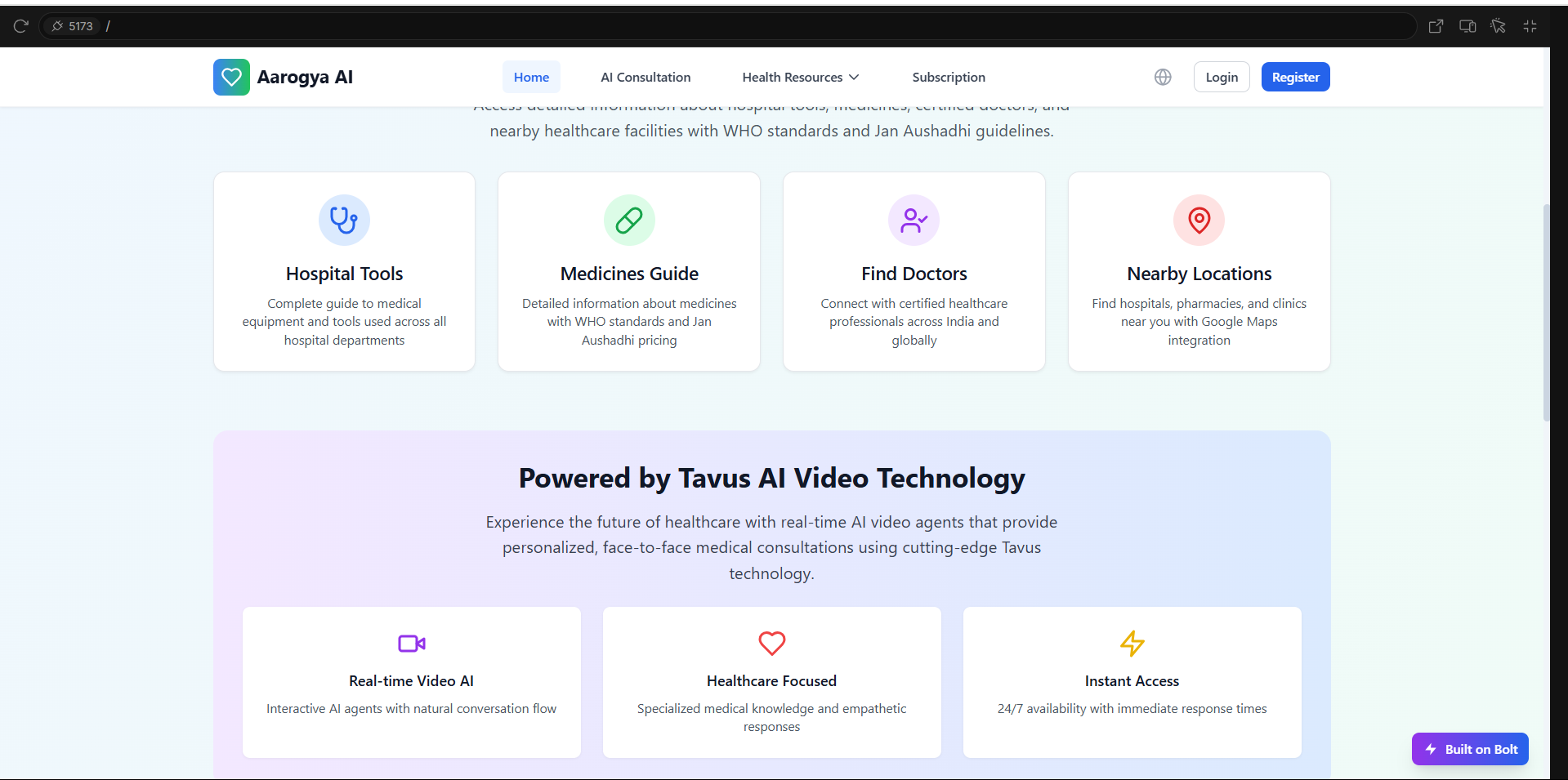Open the Medicines Guide card title
1568x780 pixels.
tap(629, 274)
